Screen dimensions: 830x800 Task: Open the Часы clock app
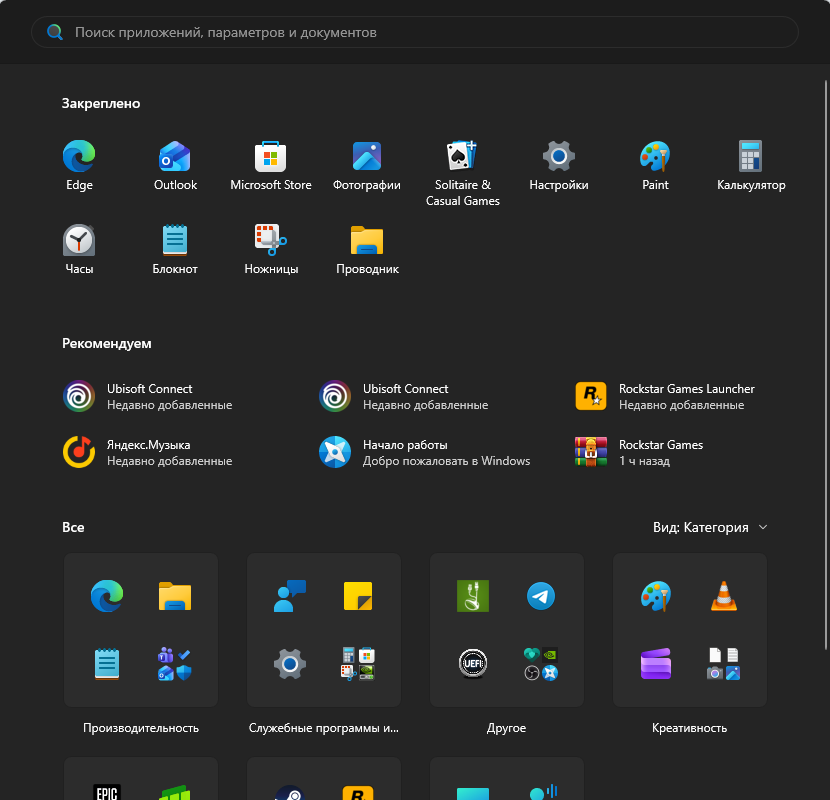pyautogui.click(x=79, y=240)
